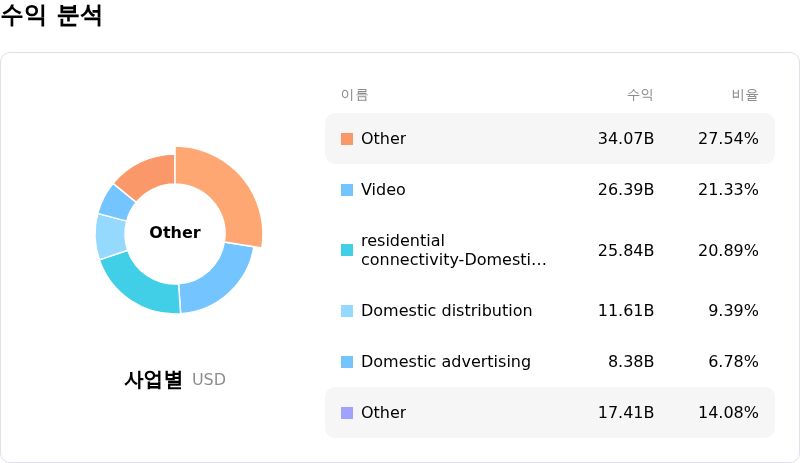Click the purple swatch beside Other 17.41B
This screenshot has width=800, height=463.
[346, 412]
